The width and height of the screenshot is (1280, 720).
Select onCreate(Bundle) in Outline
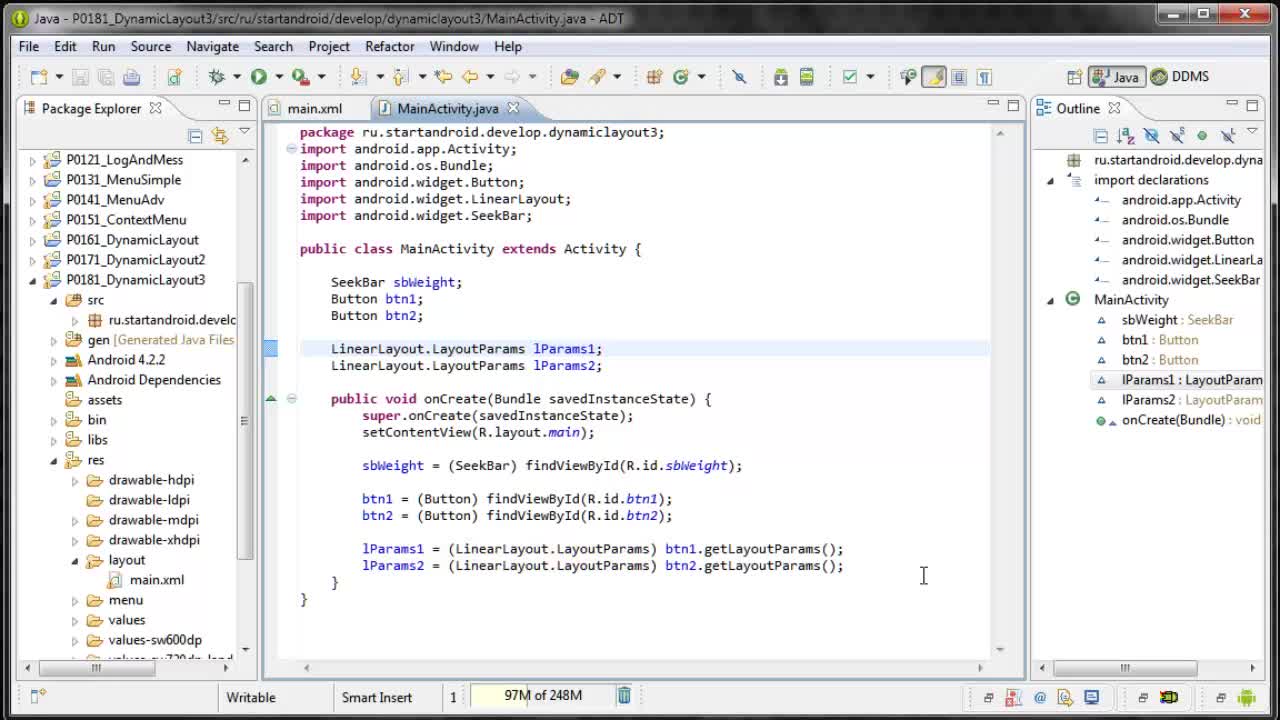click(1172, 420)
